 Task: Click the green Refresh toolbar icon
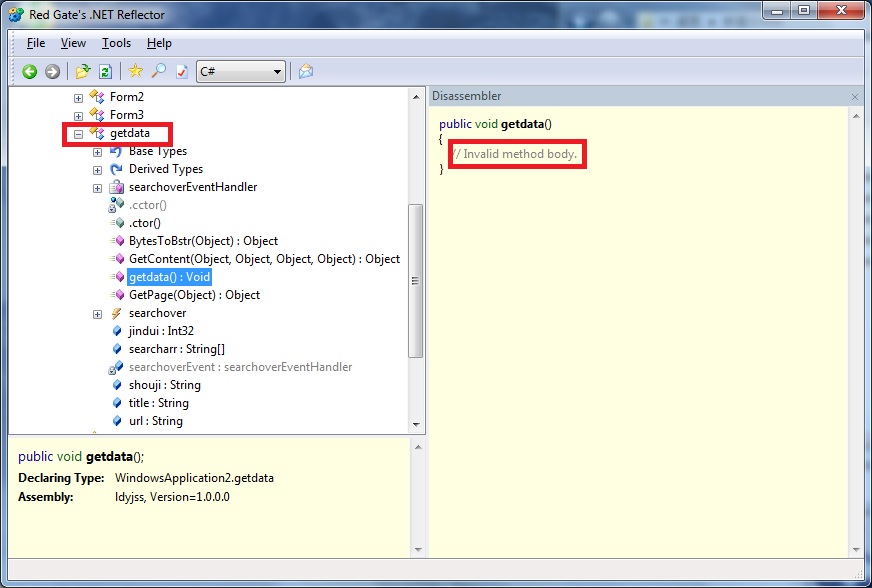(105, 71)
